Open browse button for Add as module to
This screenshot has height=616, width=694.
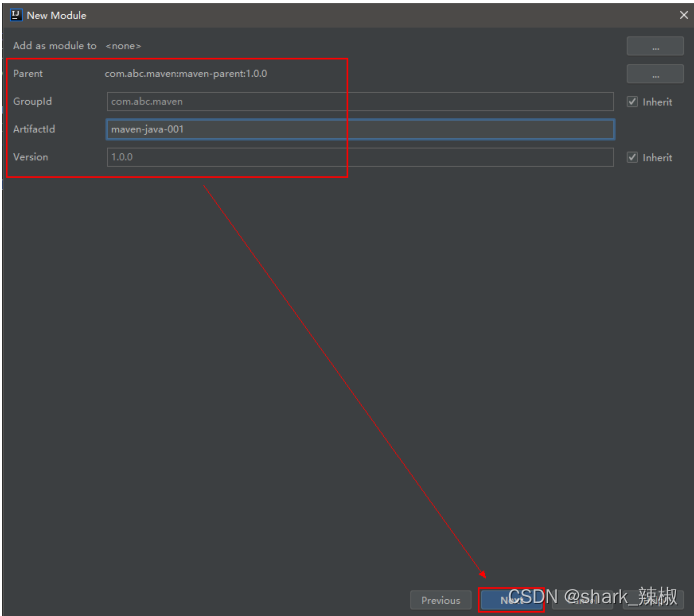[654, 46]
